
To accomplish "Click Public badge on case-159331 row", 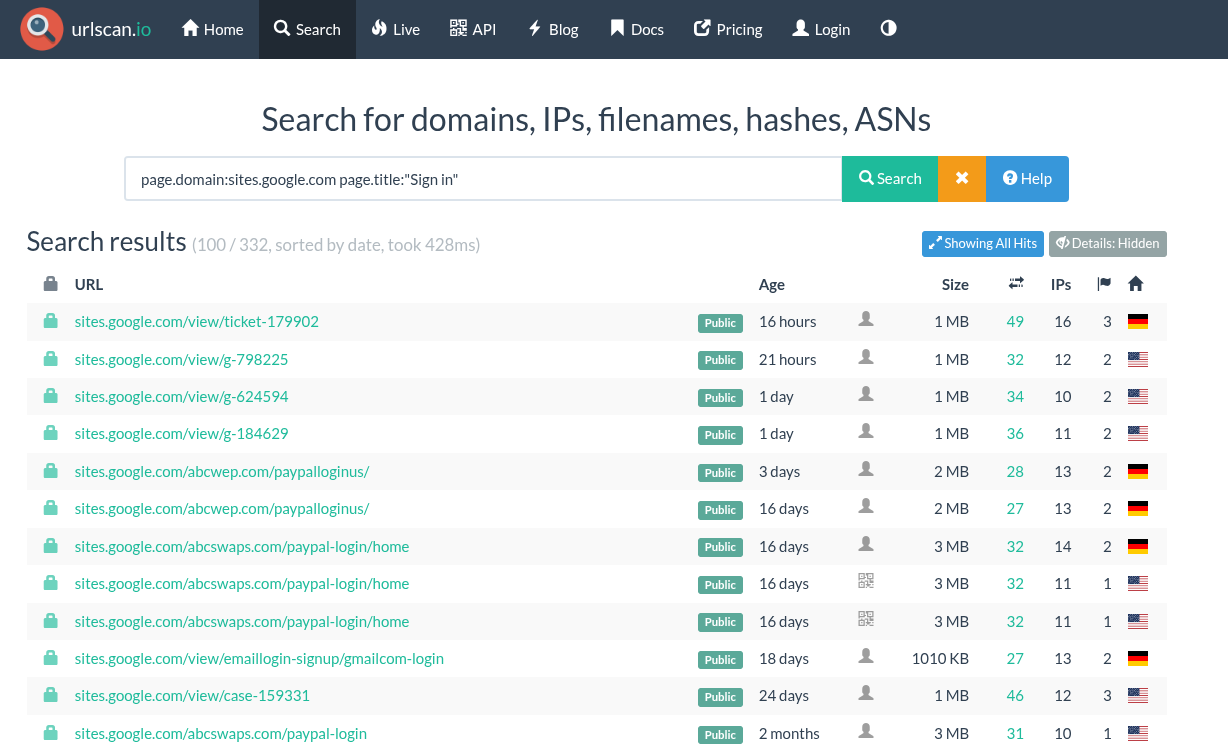I will point(720,697).
